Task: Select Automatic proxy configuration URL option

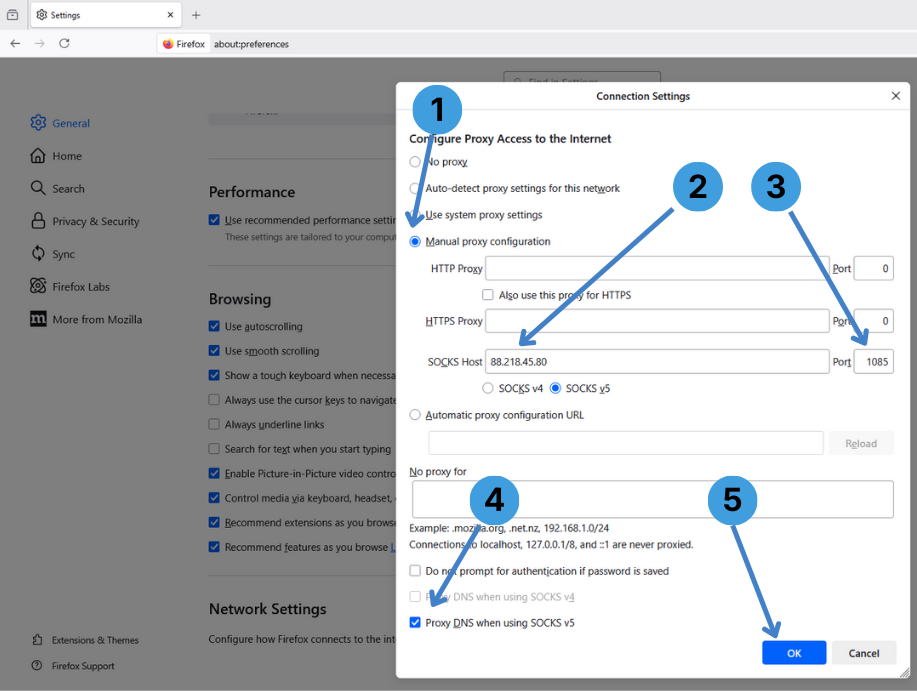Action: [x=415, y=414]
